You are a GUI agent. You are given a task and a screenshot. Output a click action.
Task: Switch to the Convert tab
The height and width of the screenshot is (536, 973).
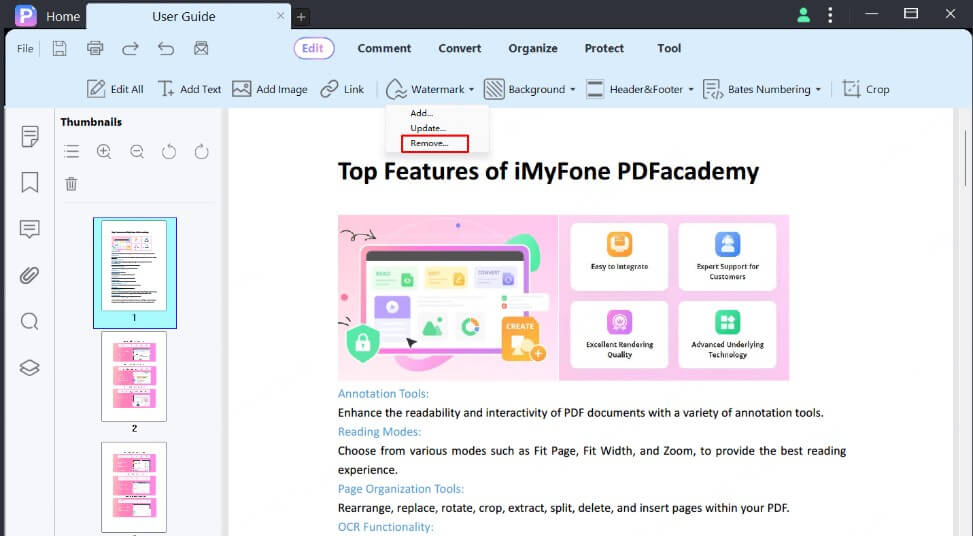click(x=460, y=48)
